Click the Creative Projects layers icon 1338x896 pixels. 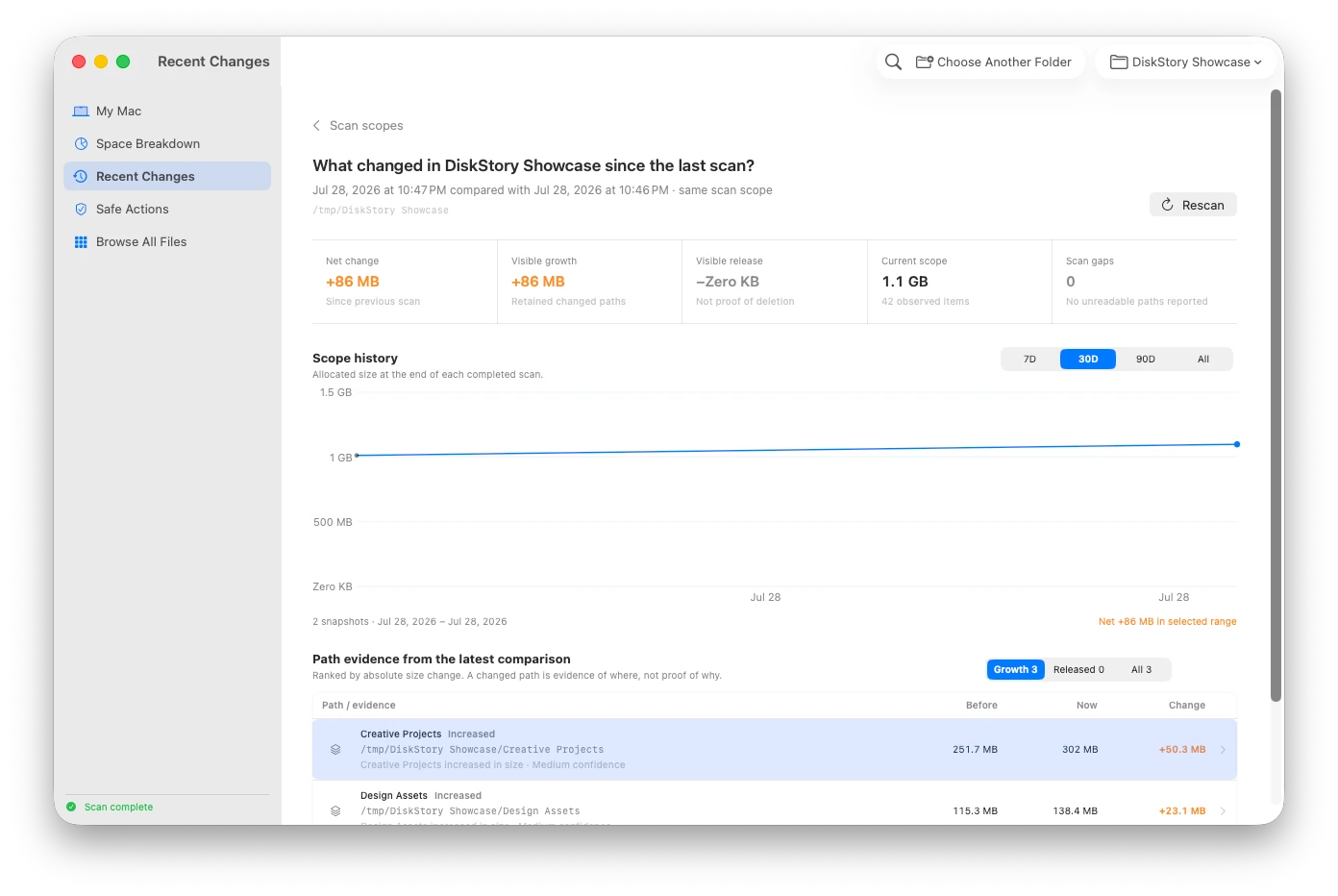pyautogui.click(x=335, y=750)
